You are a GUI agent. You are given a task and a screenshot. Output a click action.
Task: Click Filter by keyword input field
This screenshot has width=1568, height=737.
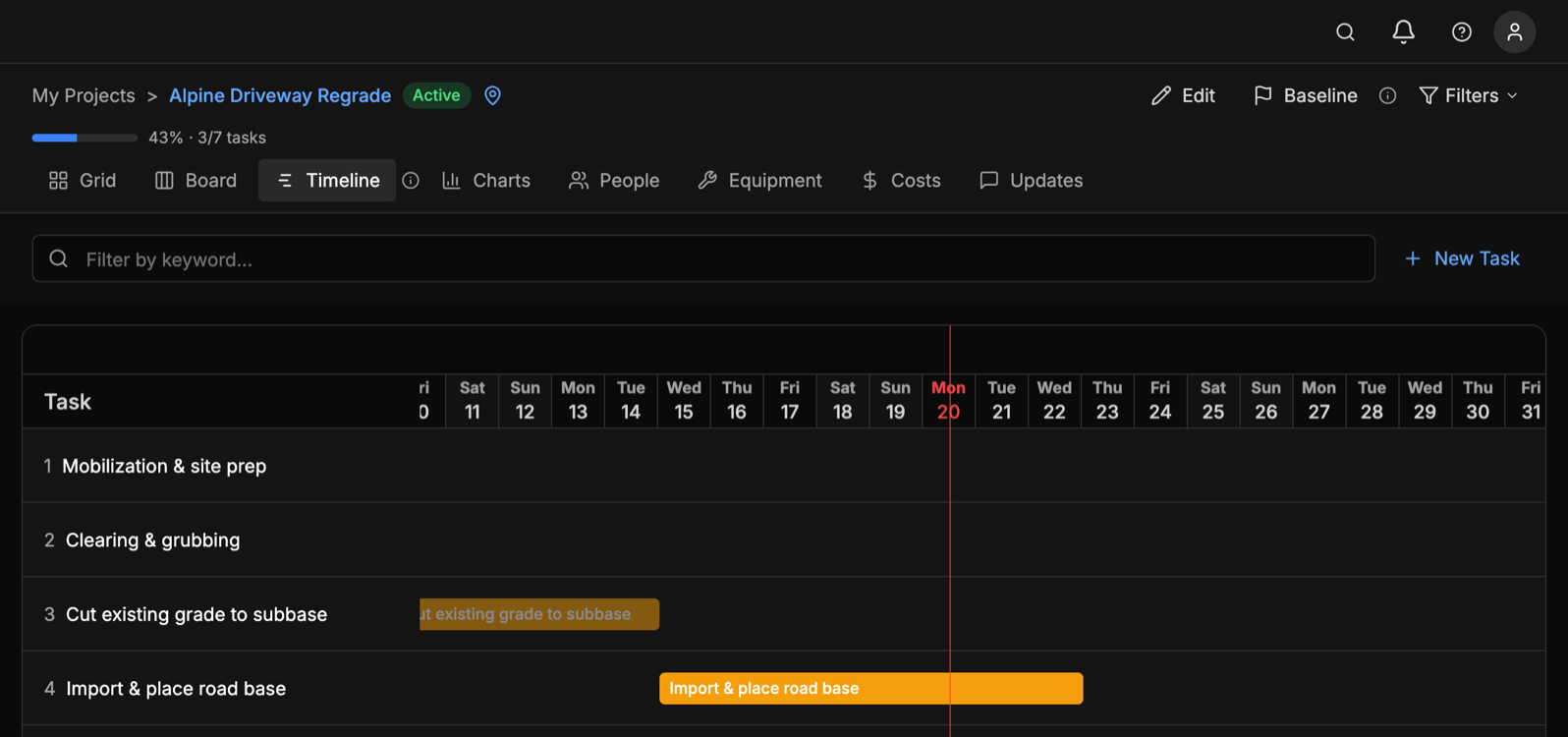(703, 259)
